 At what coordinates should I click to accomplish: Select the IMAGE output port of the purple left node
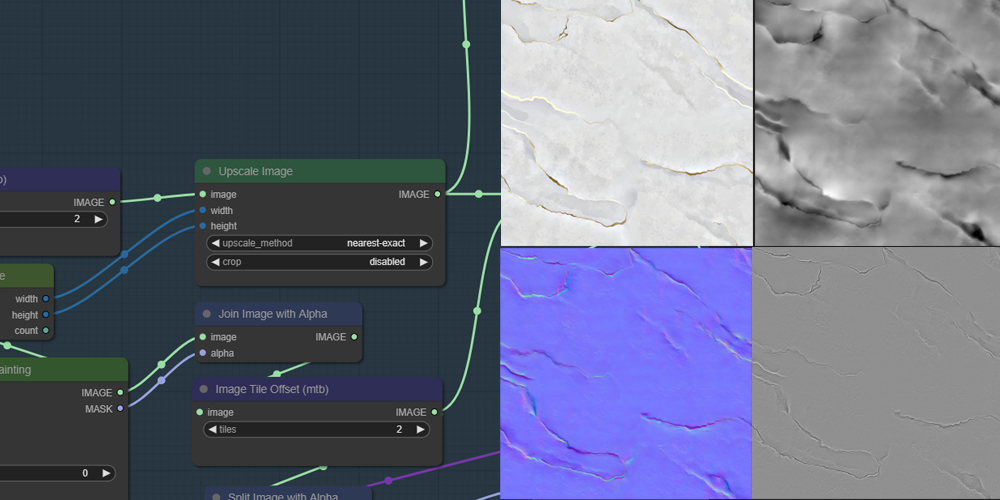tap(112, 202)
